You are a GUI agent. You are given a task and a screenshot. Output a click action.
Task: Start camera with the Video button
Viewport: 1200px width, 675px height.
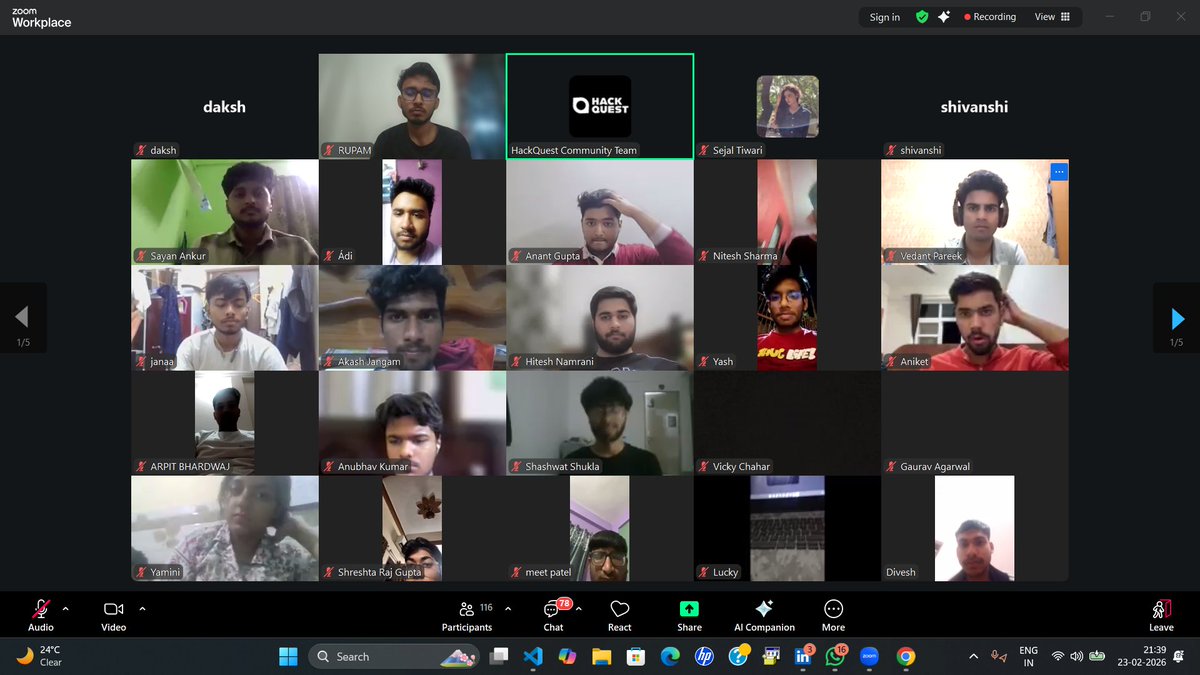tap(113, 615)
